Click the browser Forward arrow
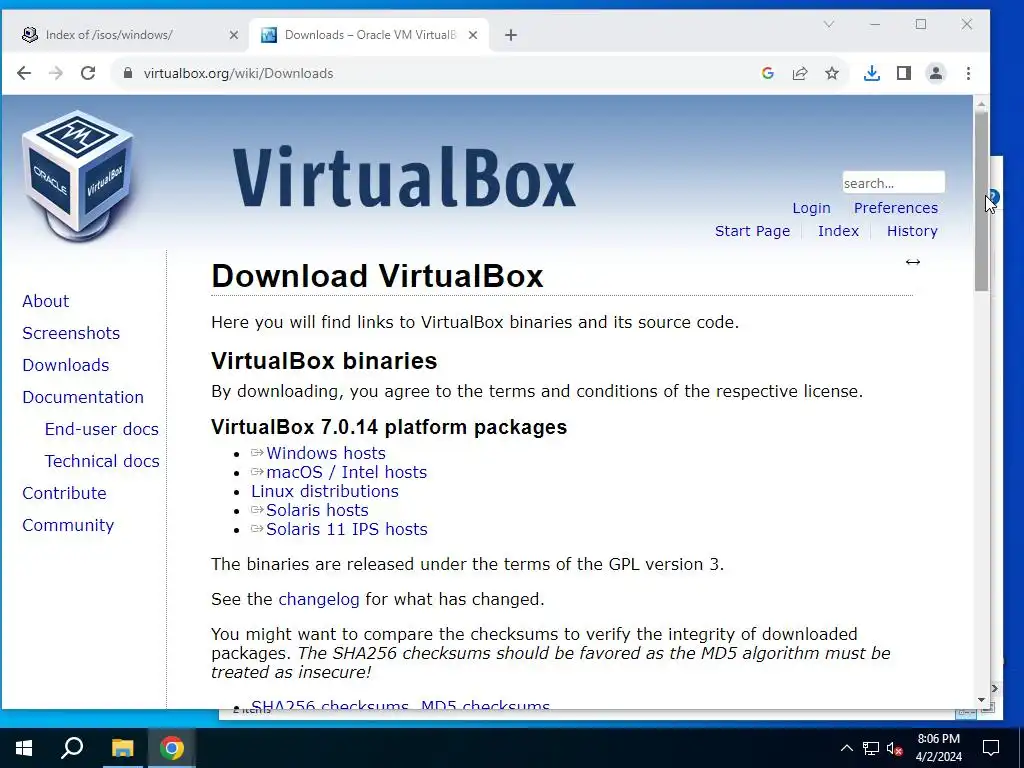 (56, 73)
